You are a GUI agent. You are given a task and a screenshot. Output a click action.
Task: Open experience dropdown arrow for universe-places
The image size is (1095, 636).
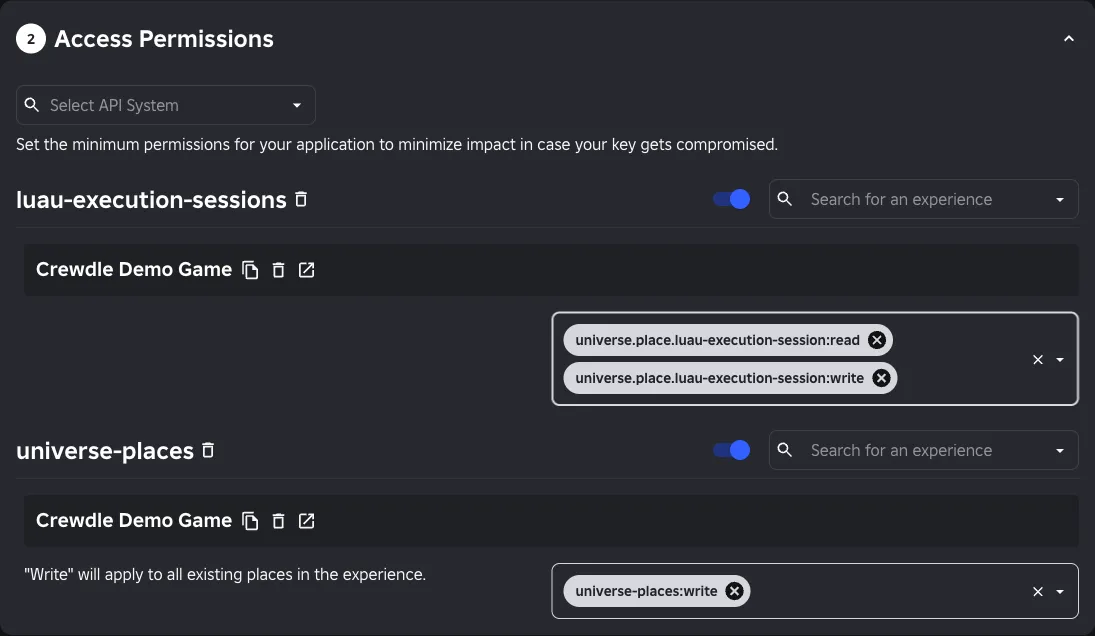click(1059, 451)
